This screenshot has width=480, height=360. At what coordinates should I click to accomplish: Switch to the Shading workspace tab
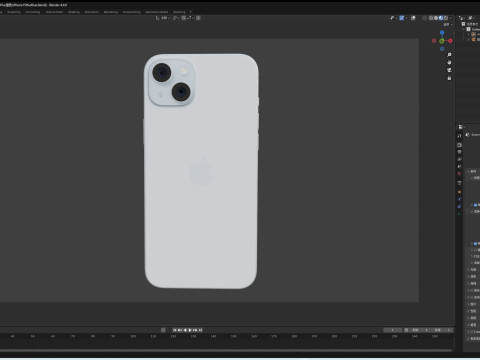[x=74, y=12]
